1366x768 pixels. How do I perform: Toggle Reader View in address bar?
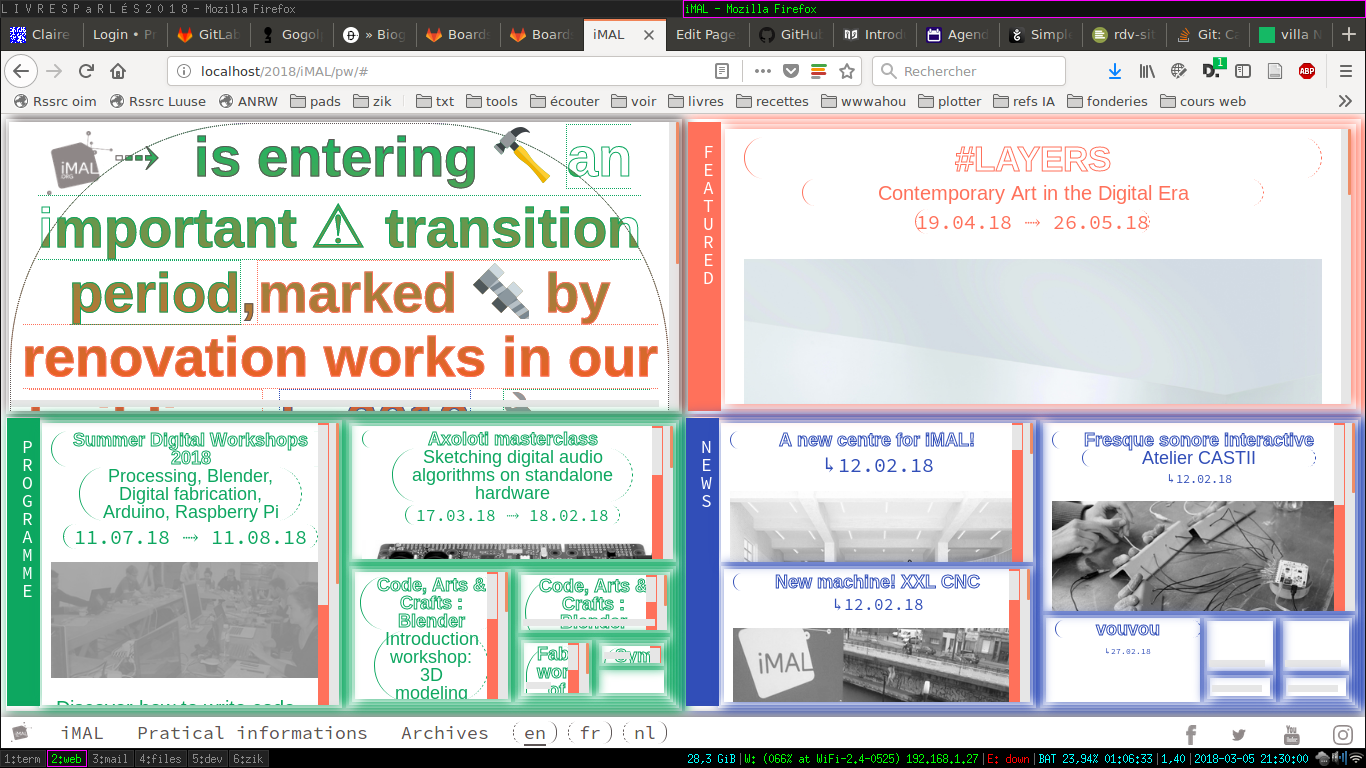pyautogui.click(x=722, y=71)
